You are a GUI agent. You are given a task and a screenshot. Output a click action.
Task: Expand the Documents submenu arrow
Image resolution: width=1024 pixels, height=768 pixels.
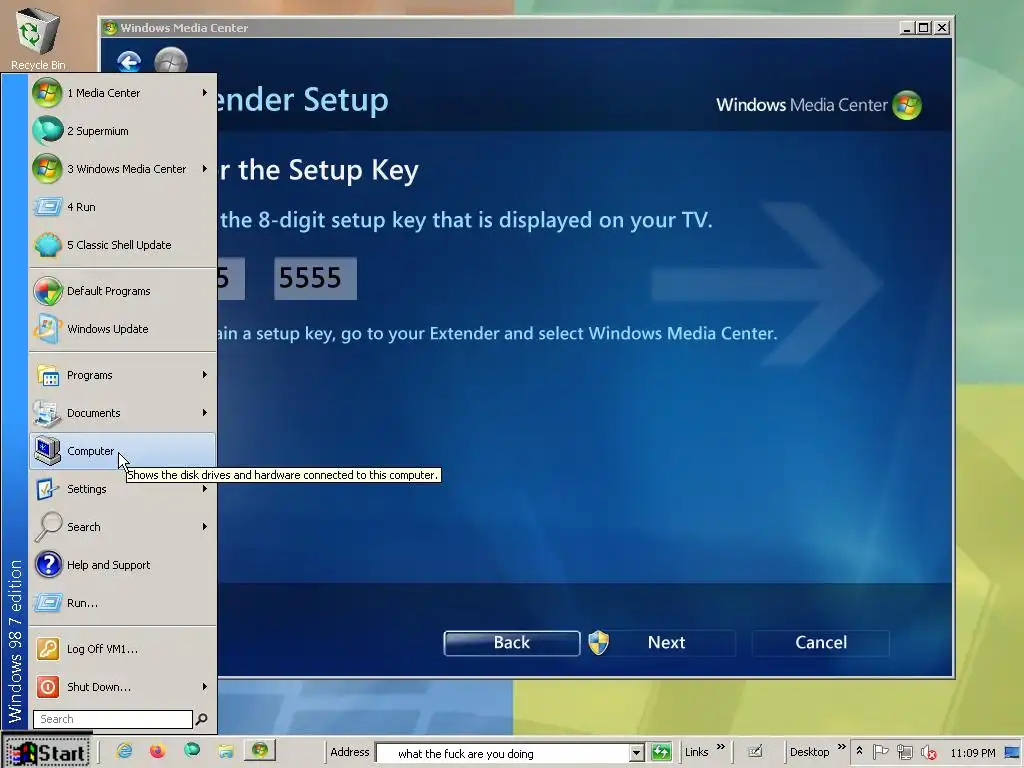pos(204,413)
